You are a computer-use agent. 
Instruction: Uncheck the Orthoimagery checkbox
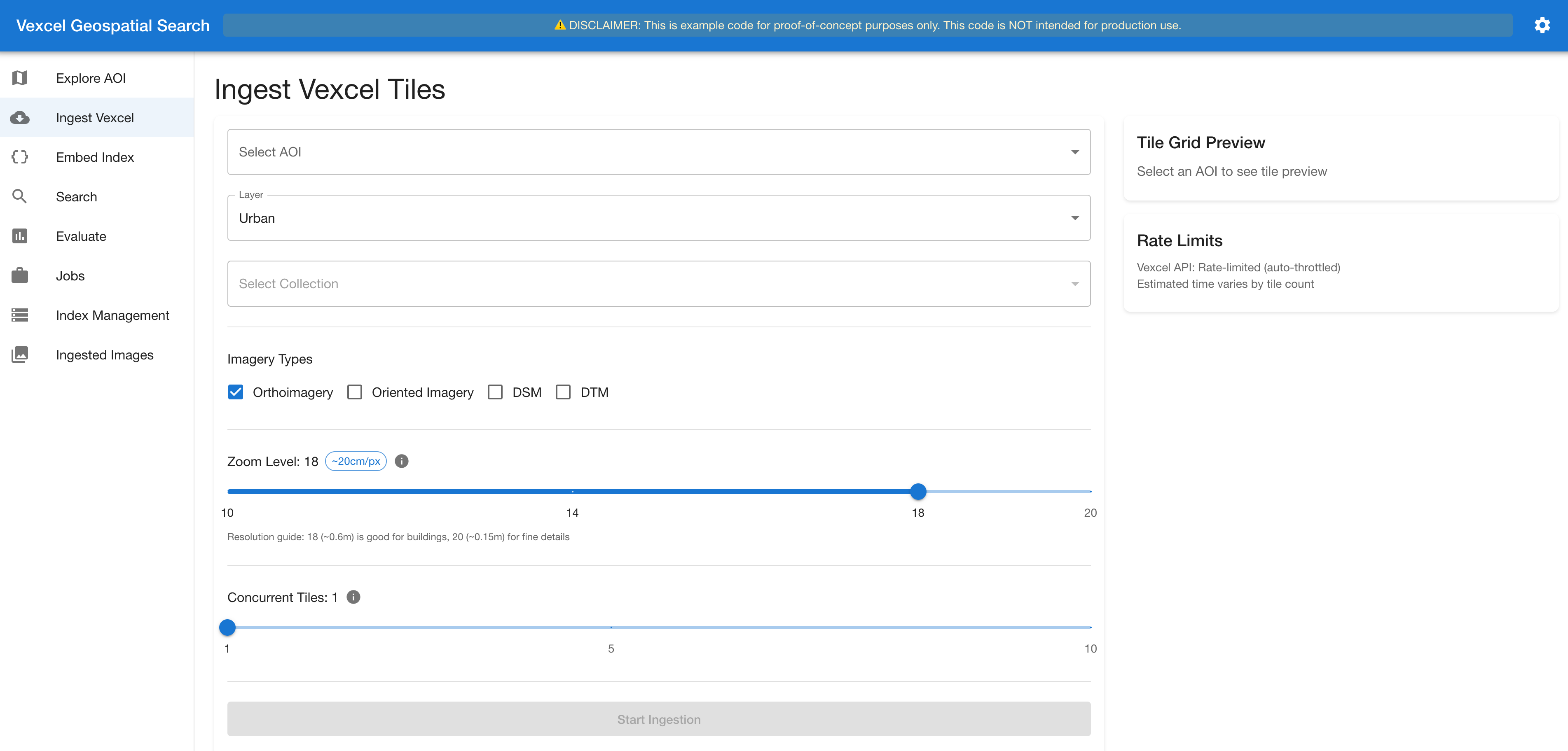pyautogui.click(x=236, y=392)
